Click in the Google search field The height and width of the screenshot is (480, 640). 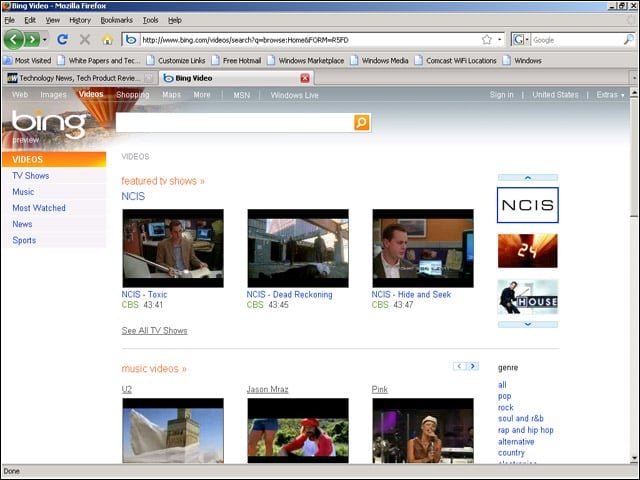(x=577, y=40)
